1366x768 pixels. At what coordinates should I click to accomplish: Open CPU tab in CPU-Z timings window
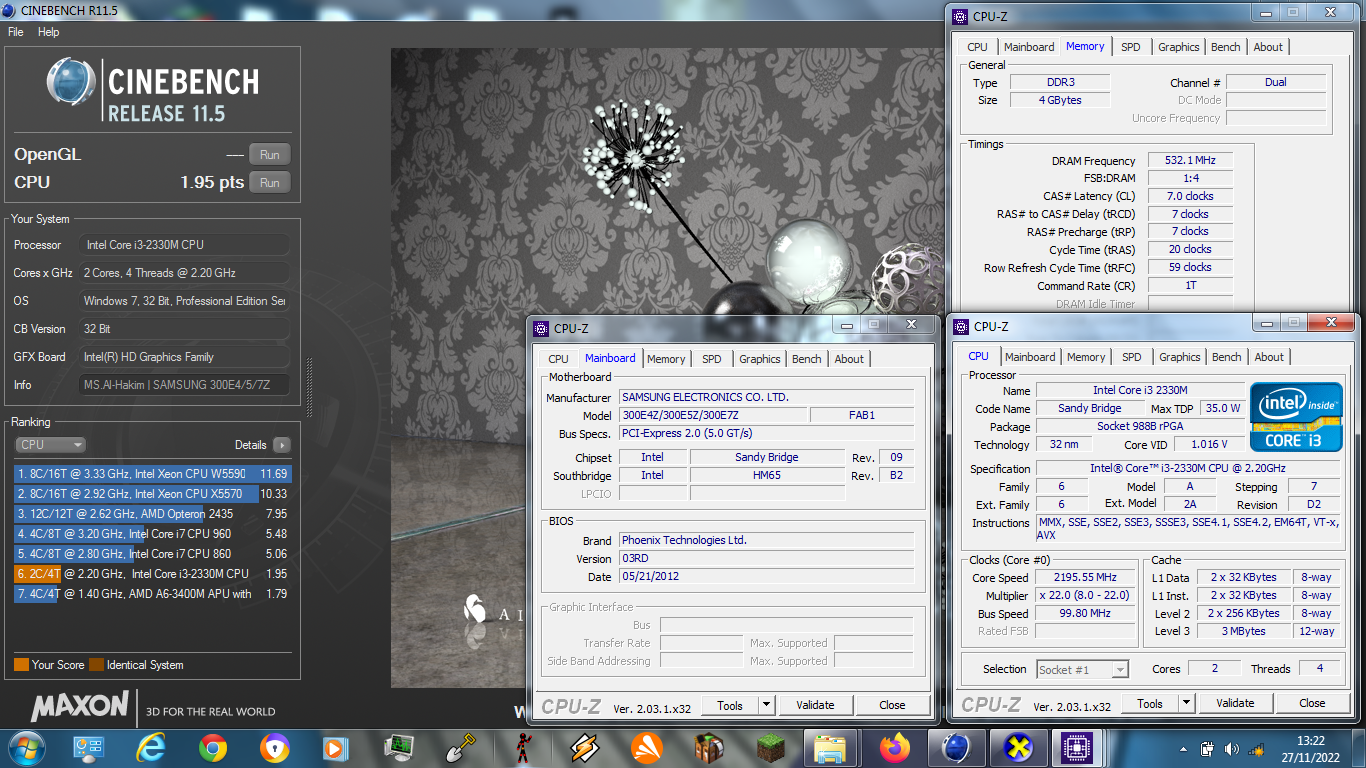point(977,47)
